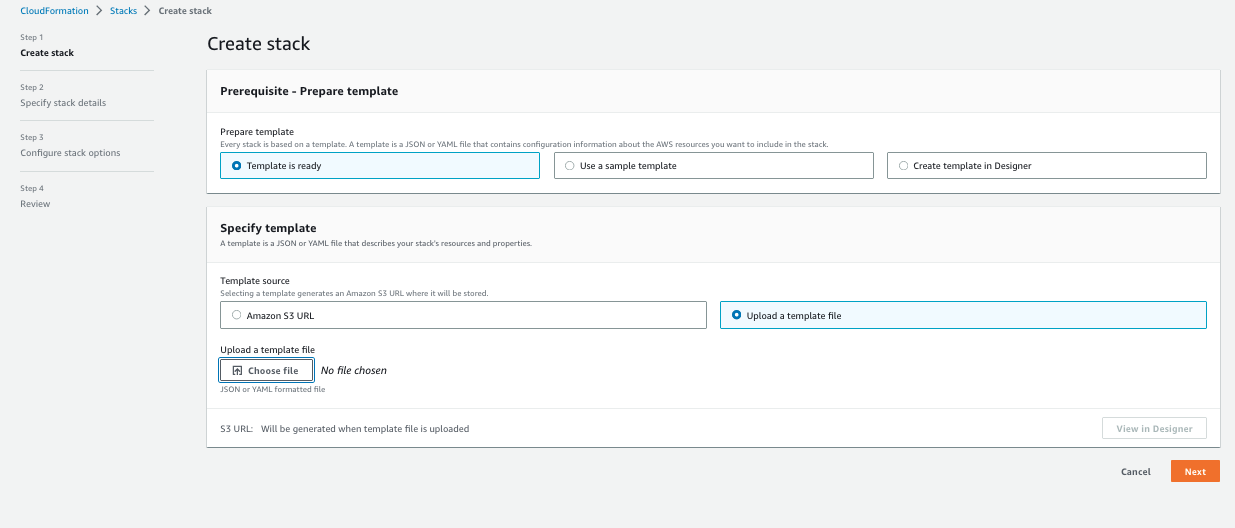Select 'Use a sample template' option

pyautogui.click(x=570, y=166)
